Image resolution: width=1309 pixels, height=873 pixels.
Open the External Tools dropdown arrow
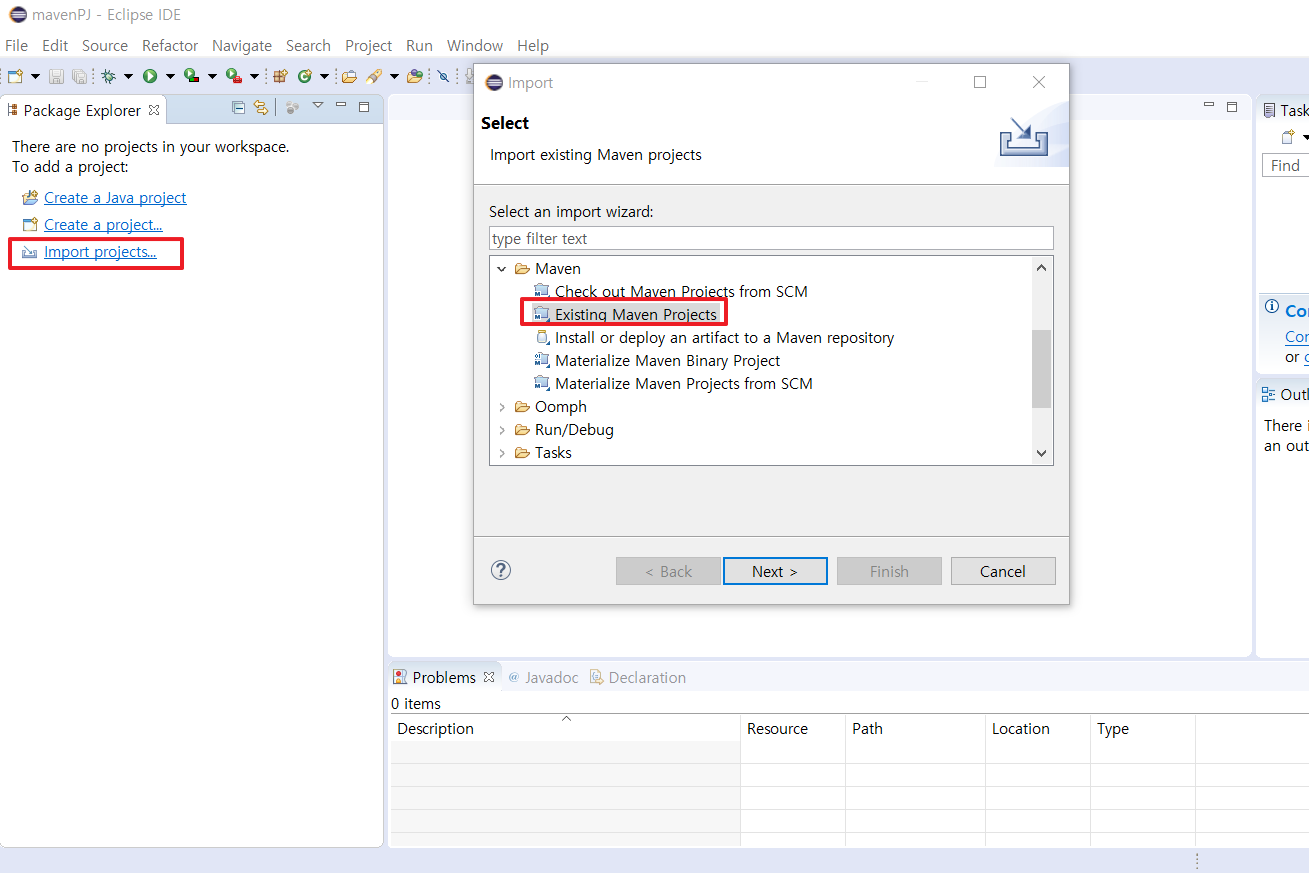[x=254, y=76]
